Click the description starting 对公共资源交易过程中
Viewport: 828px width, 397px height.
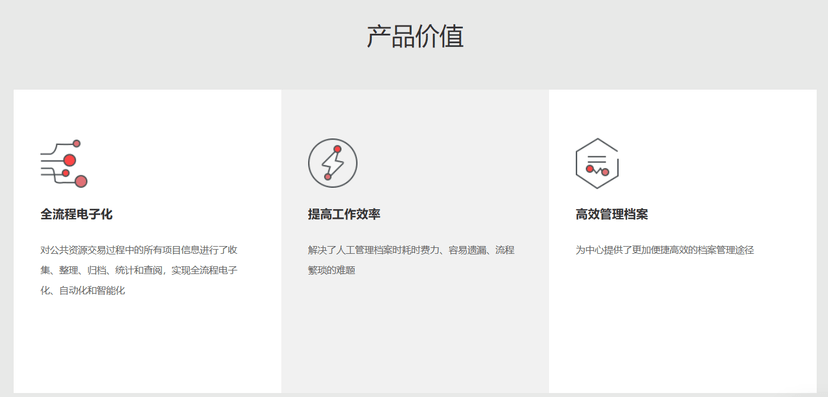pos(139,270)
